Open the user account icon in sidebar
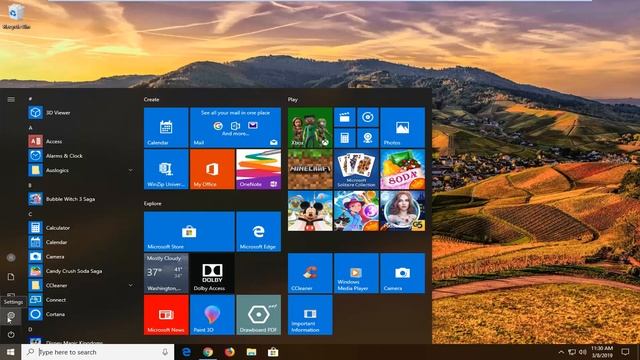The height and width of the screenshot is (360, 640). 11,257
